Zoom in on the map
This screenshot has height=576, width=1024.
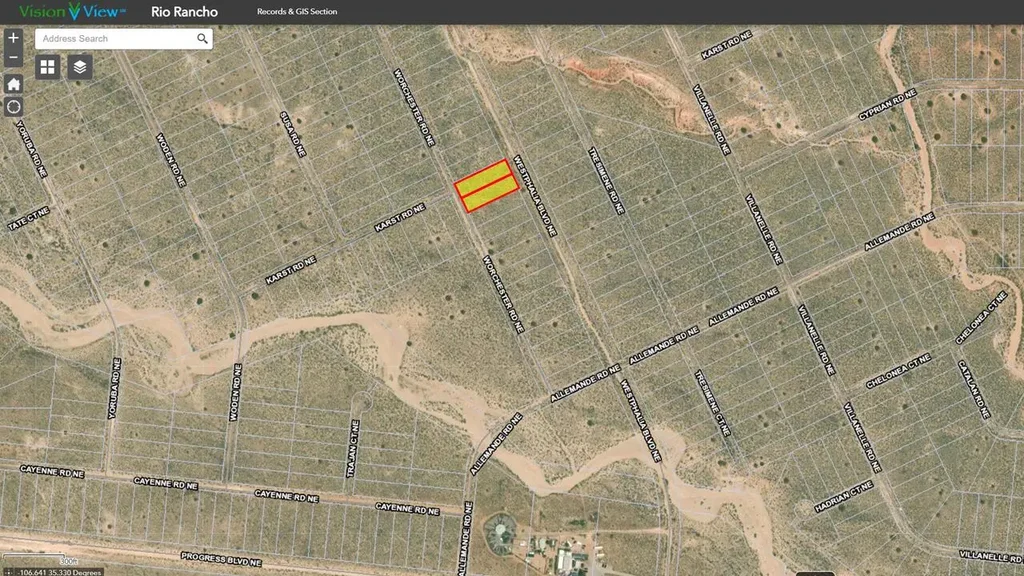(x=13, y=38)
